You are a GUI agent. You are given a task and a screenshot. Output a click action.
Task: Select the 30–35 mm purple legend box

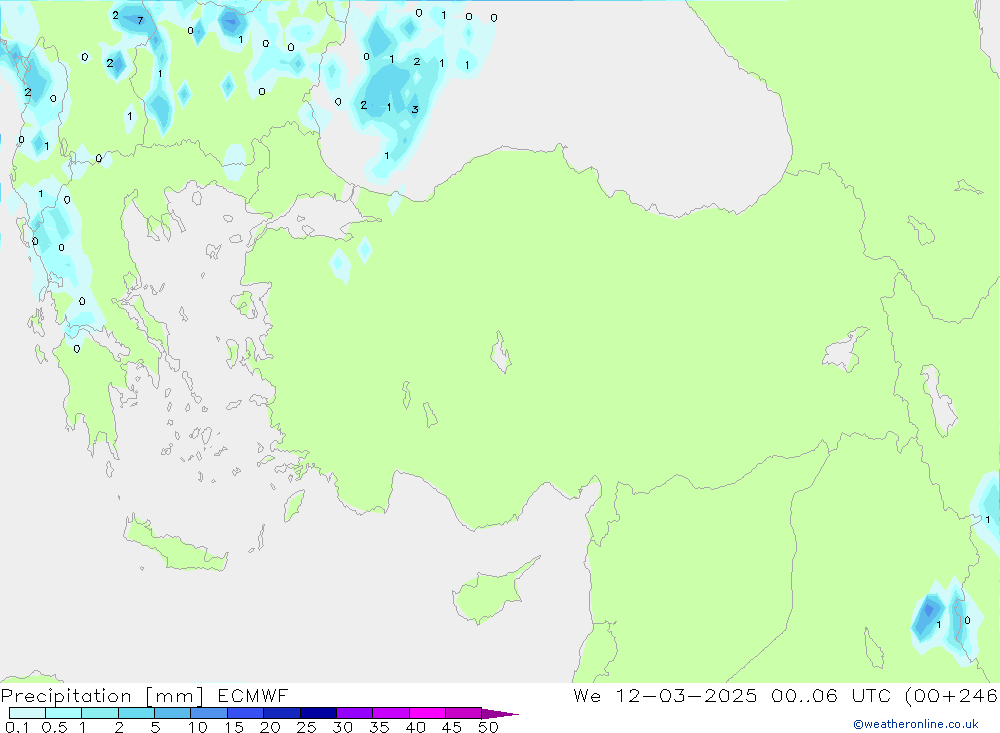click(355, 713)
